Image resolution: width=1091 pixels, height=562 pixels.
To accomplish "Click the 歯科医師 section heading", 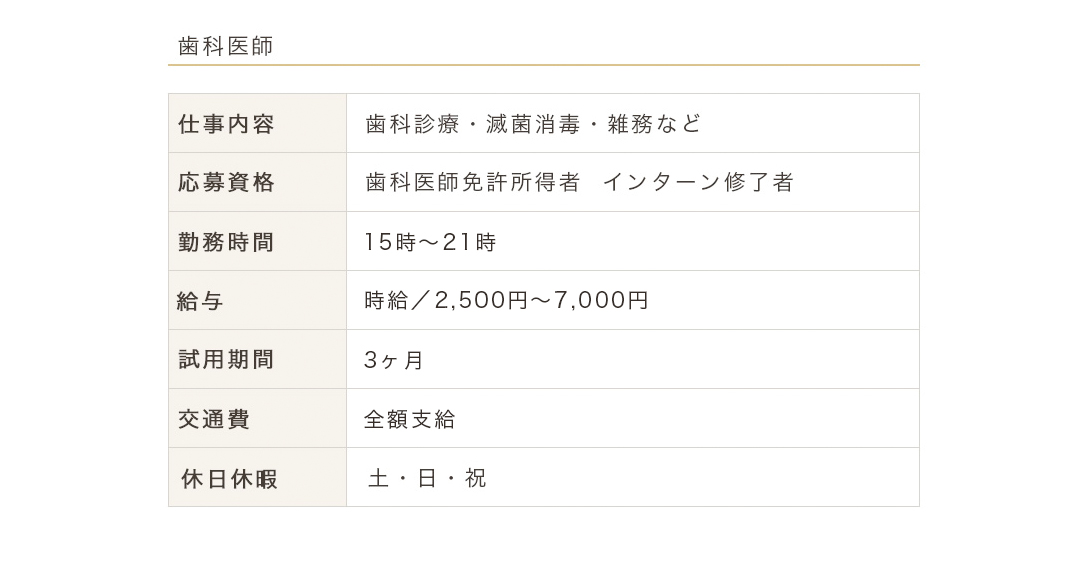I will coord(226,46).
